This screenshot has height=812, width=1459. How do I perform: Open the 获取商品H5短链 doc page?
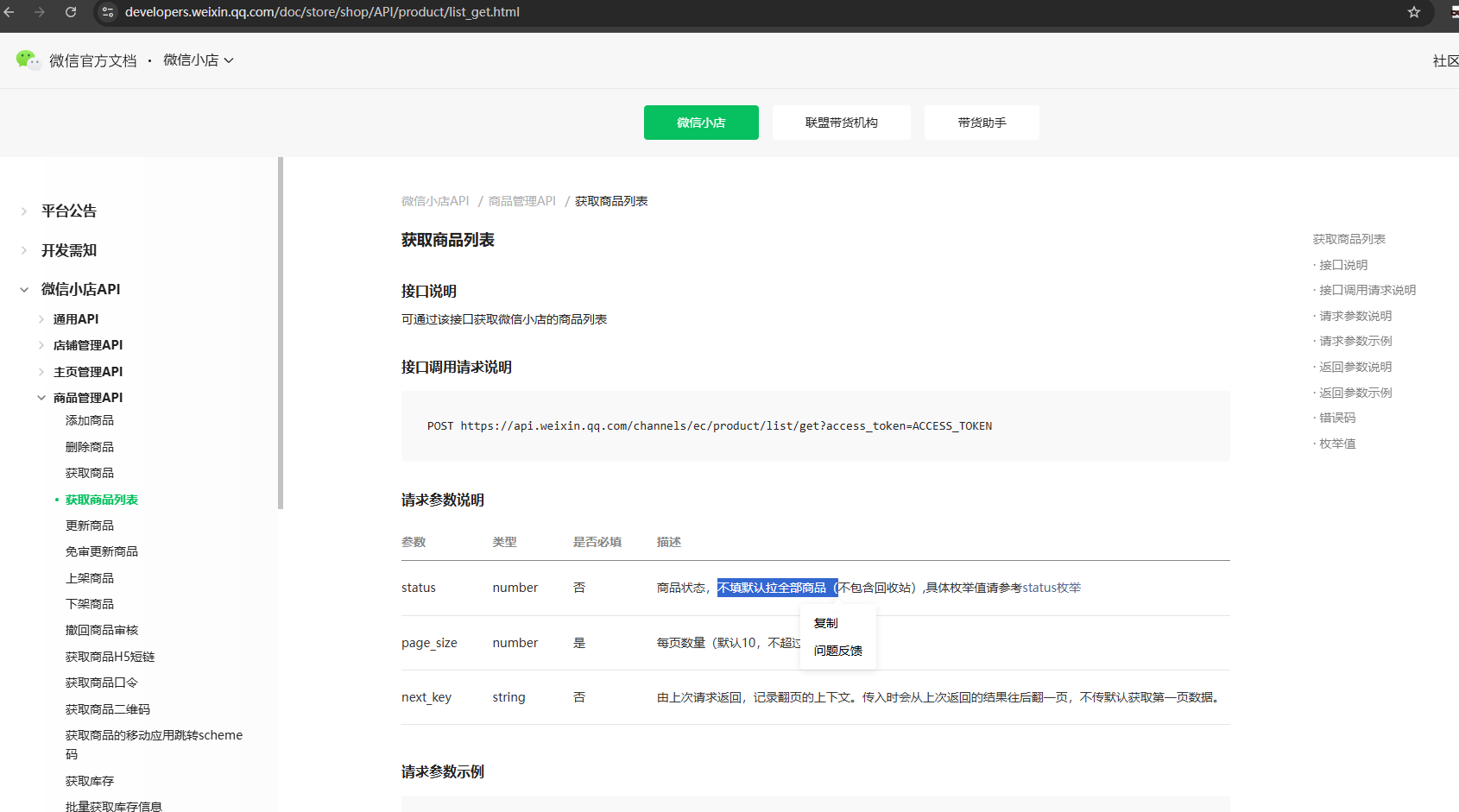pyautogui.click(x=111, y=658)
